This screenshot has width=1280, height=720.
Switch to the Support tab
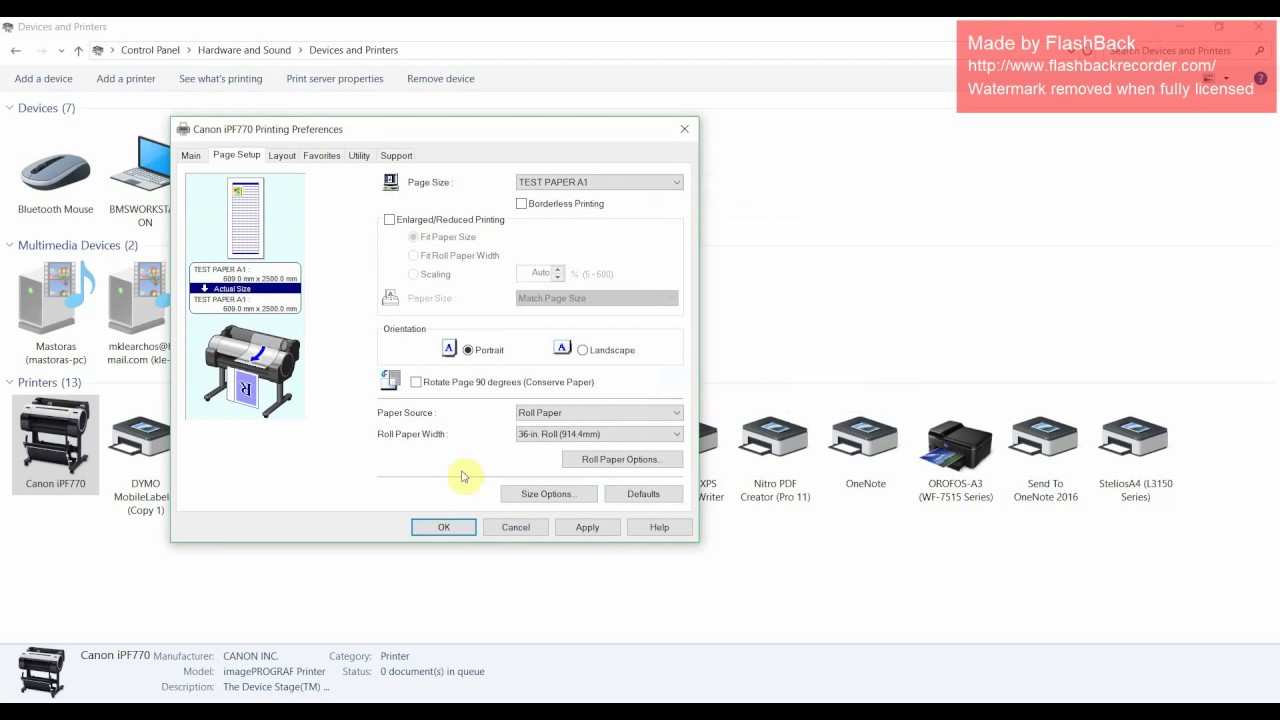396,156
